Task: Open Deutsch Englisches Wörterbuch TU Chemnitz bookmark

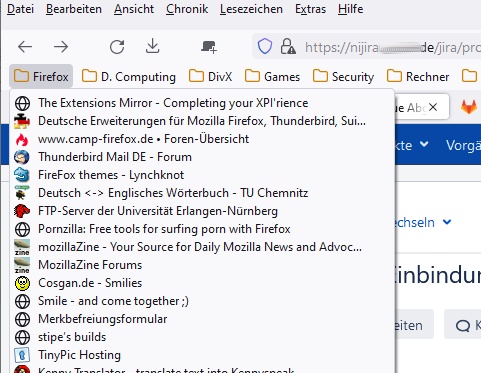Action: [202, 193]
